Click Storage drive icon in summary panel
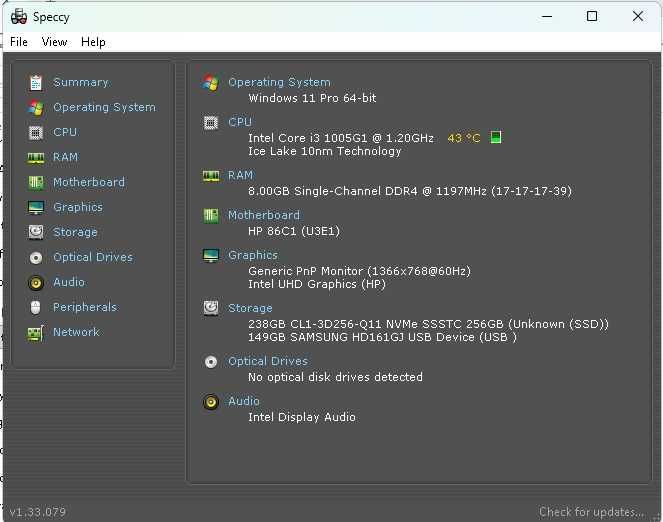The width and height of the screenshot is (663, 522). point(211,308)
